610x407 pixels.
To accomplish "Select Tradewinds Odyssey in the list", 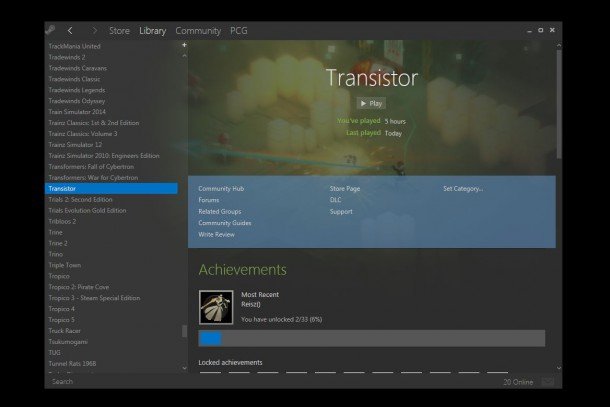I will [x=77, y=101].
